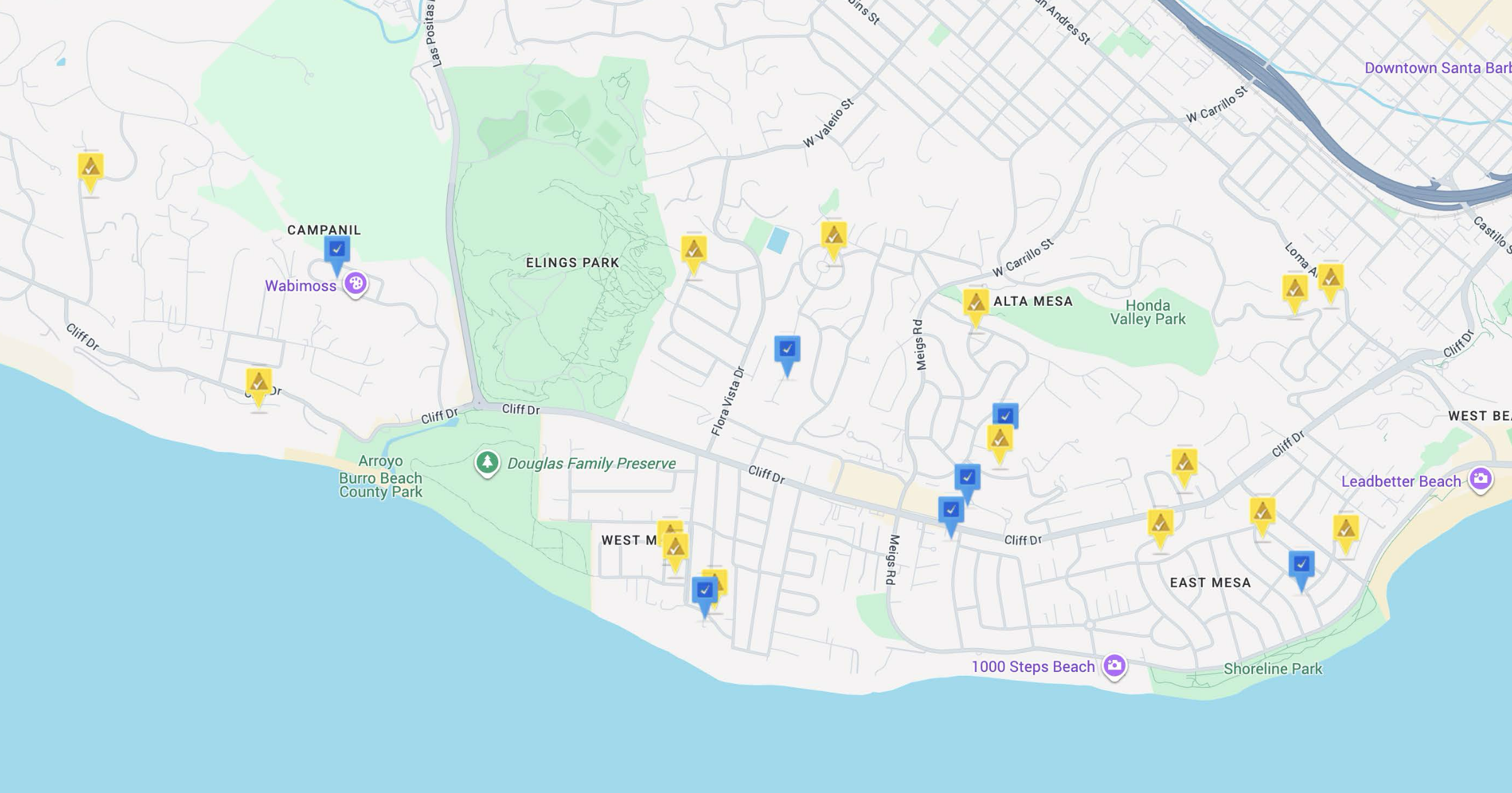1512x793 pixels.
Task: Click Arroyo Burro Beach County Park label
Action: click(381, 477)
